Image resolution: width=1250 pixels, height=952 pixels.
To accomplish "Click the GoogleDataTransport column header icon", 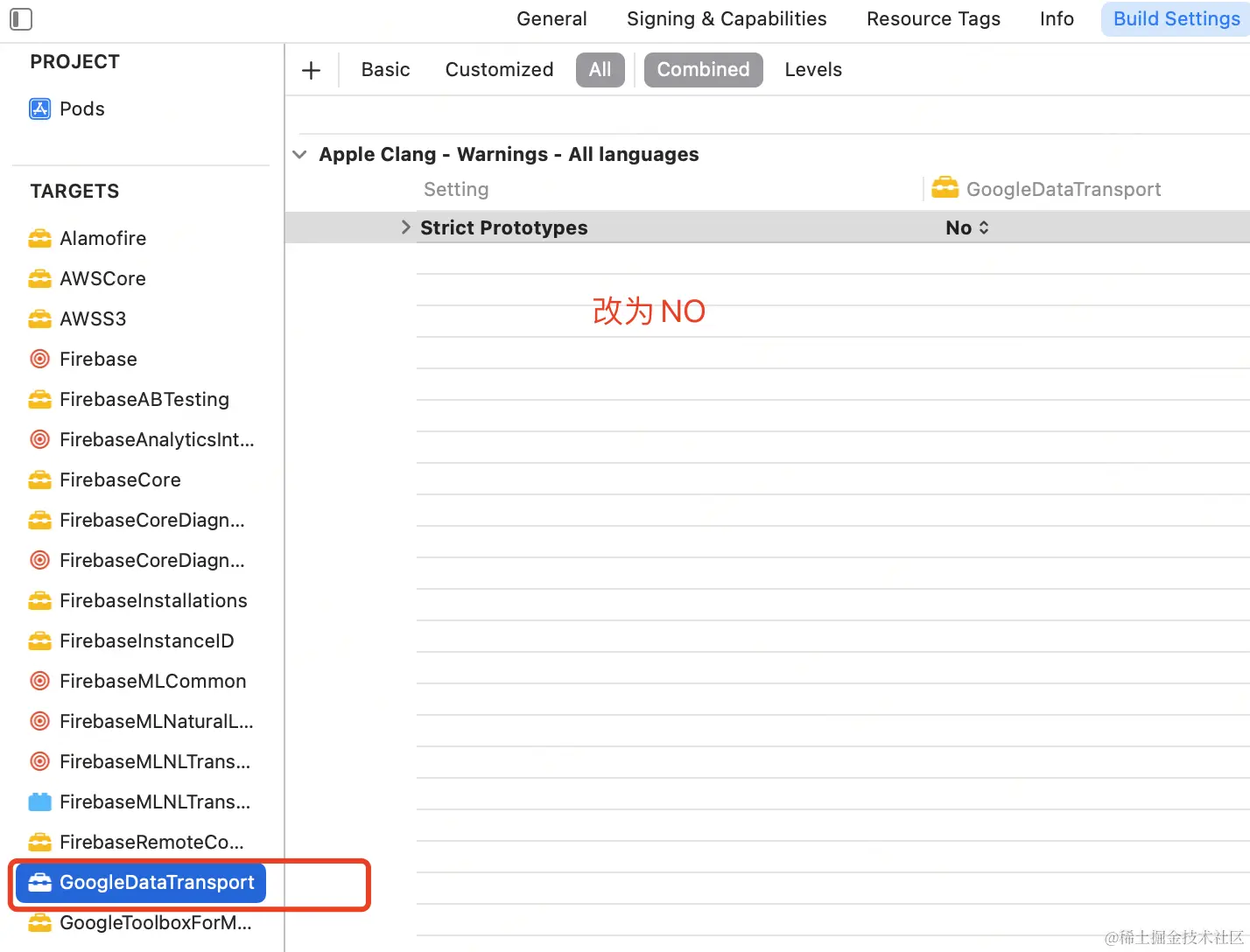I will point(945,188).
